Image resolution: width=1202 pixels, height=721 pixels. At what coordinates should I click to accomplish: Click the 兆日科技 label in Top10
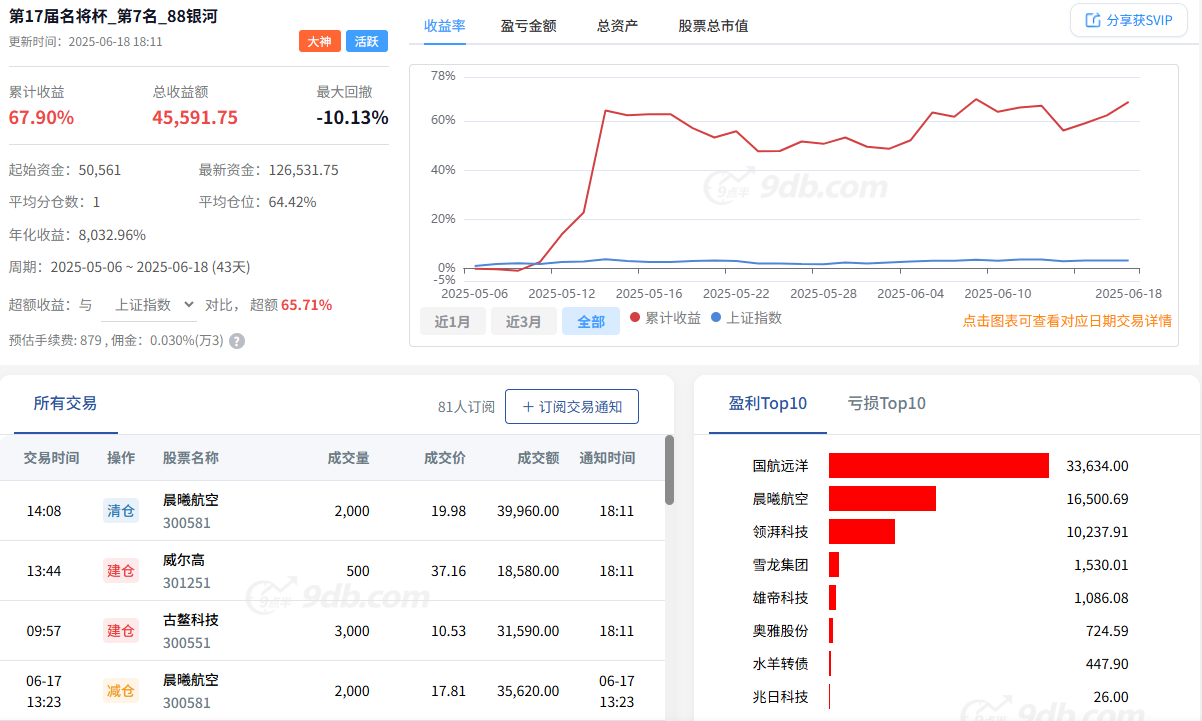[781, 697]
